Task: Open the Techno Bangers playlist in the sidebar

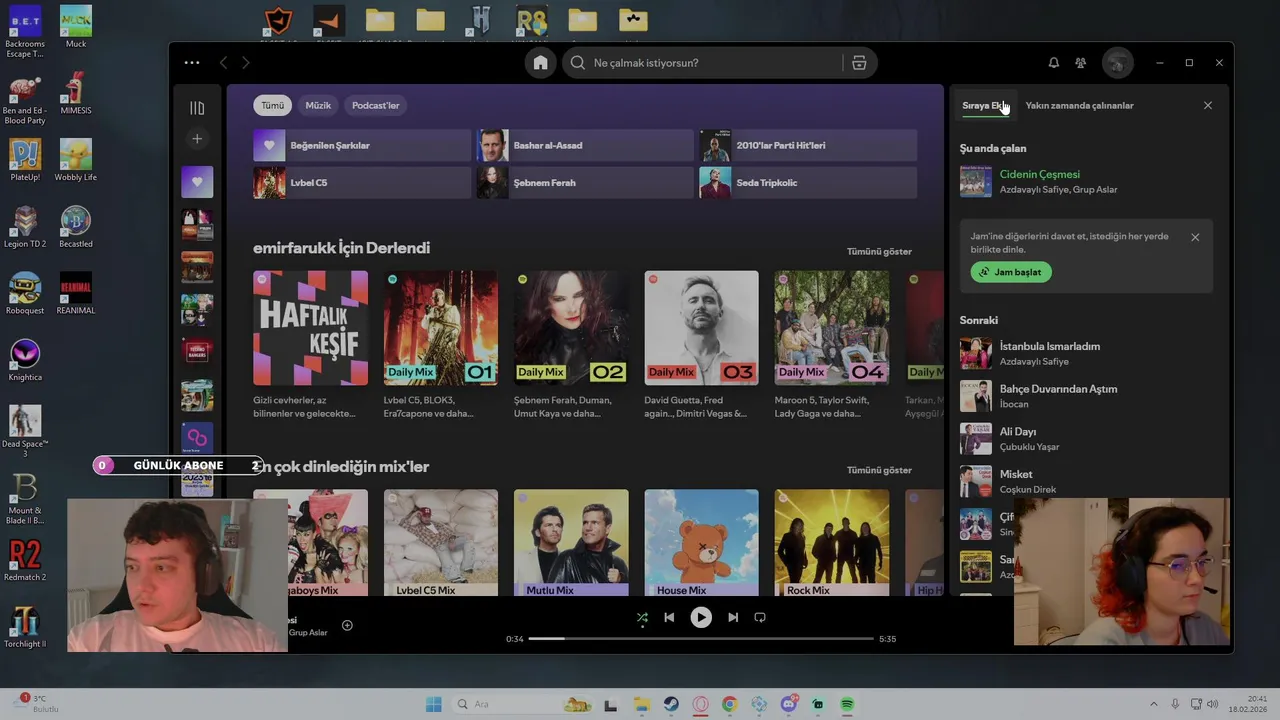Action: 197,351
